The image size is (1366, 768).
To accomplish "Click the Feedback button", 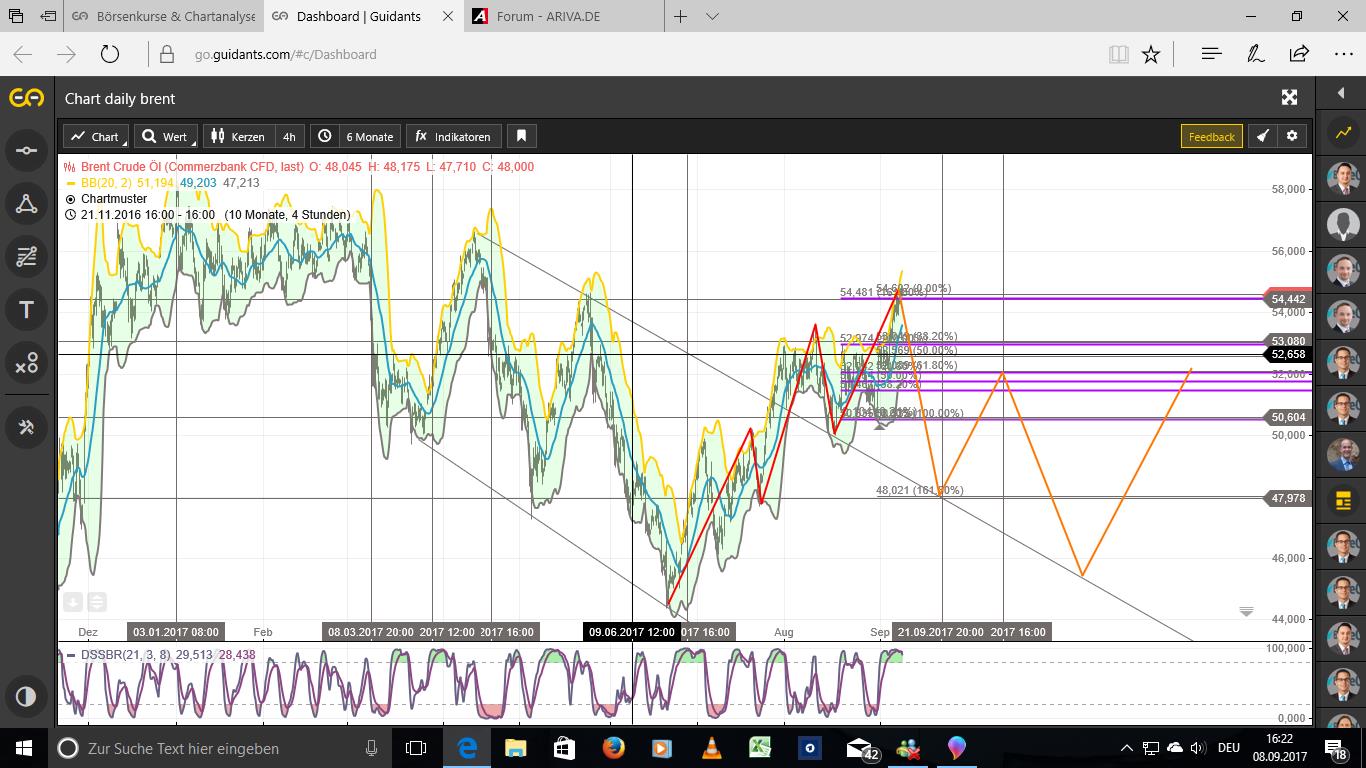I will [1211, 136].
